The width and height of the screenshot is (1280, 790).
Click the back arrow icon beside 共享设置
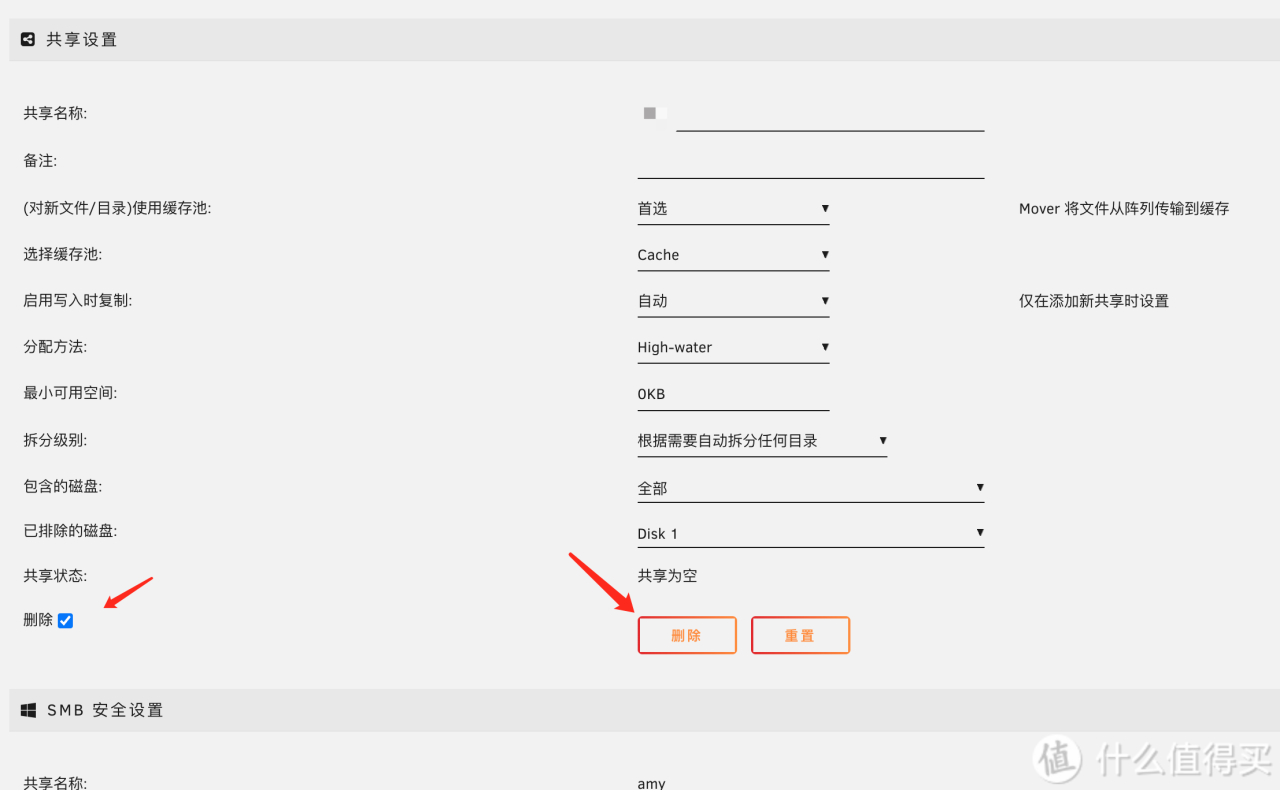pyautogui.click(x=26, y=39)
